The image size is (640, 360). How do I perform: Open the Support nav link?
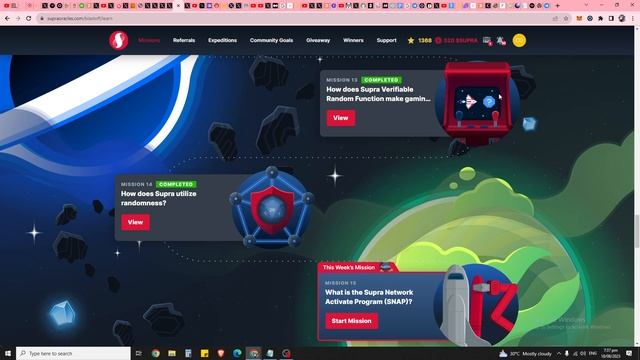click(x=386, y=40)
